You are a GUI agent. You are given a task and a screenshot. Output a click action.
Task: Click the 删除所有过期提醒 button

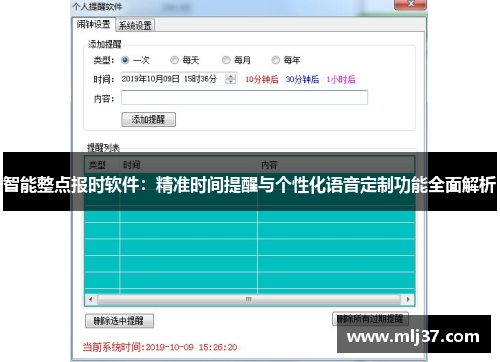370,319
